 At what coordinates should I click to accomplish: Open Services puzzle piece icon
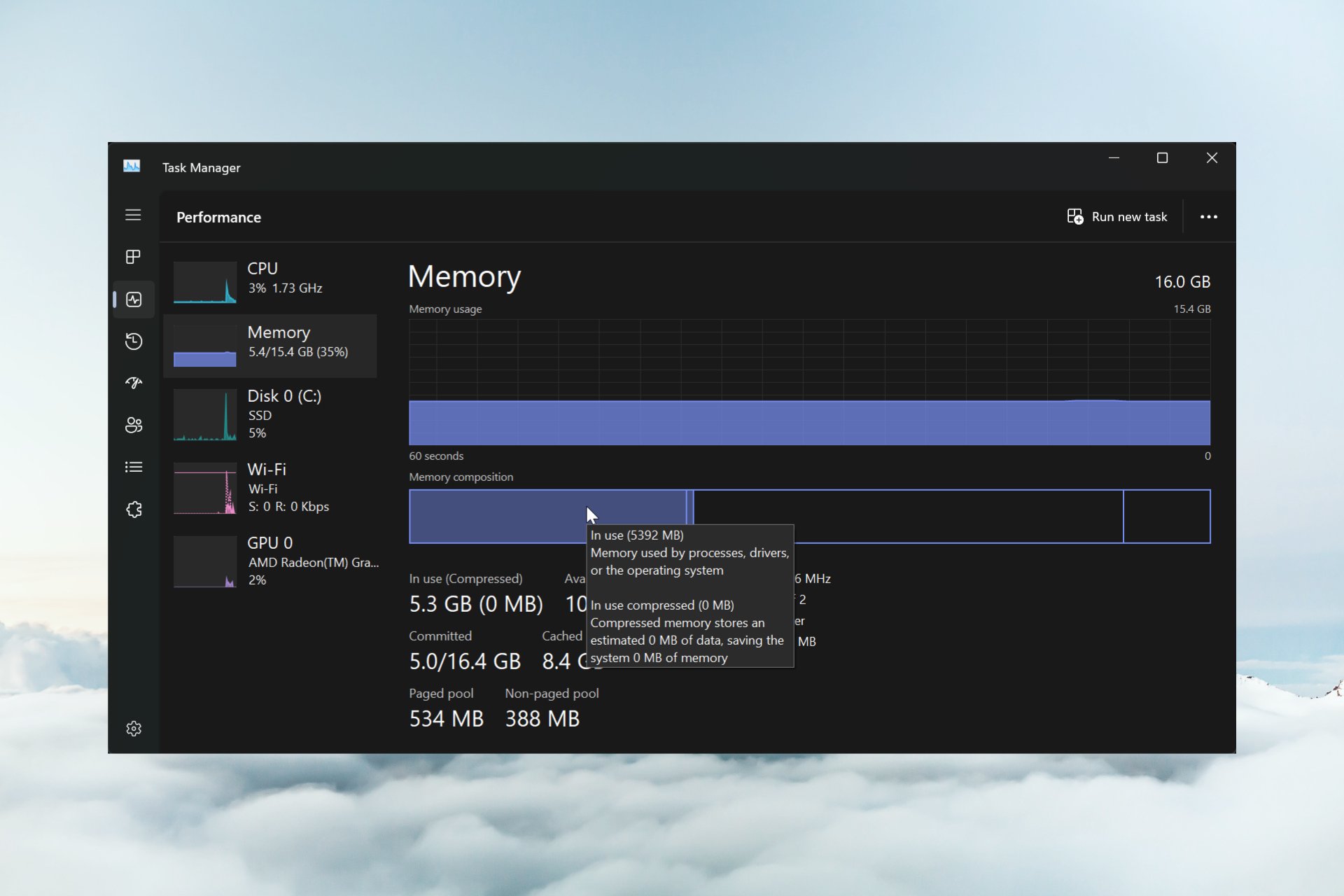134,510
